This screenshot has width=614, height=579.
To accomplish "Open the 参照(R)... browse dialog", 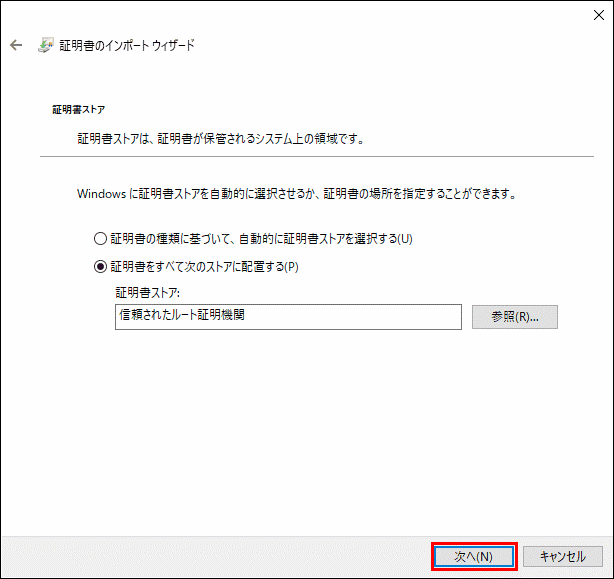I will click(x=515, y=317).
